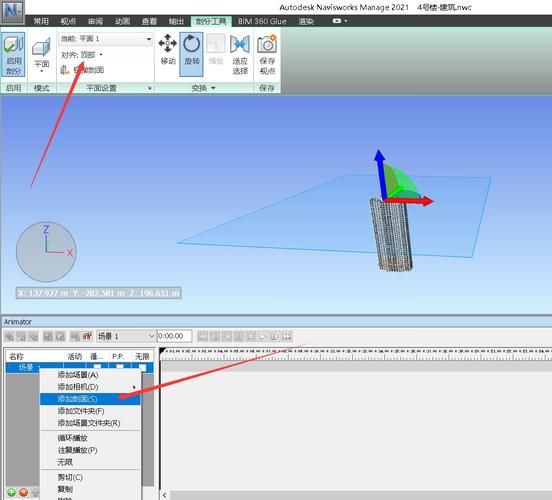This screenshot has width=552, height=500.
Task: Toggle 往复播放(P) in the context menu
Action: (90, 450)
